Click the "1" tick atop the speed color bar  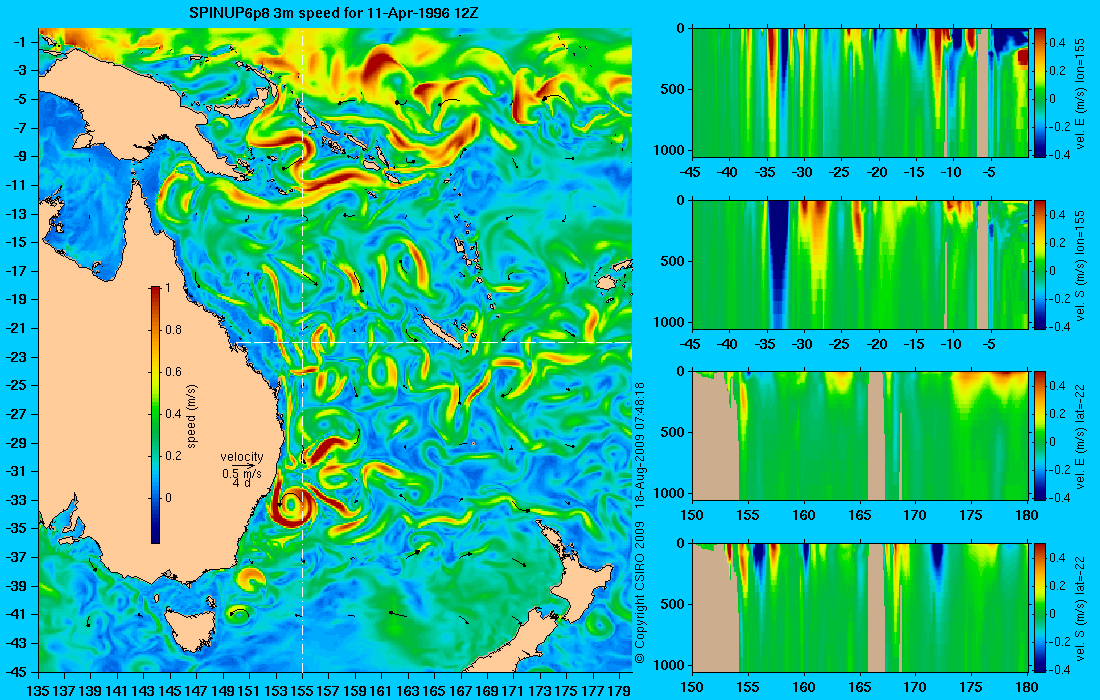pos(168,288)
